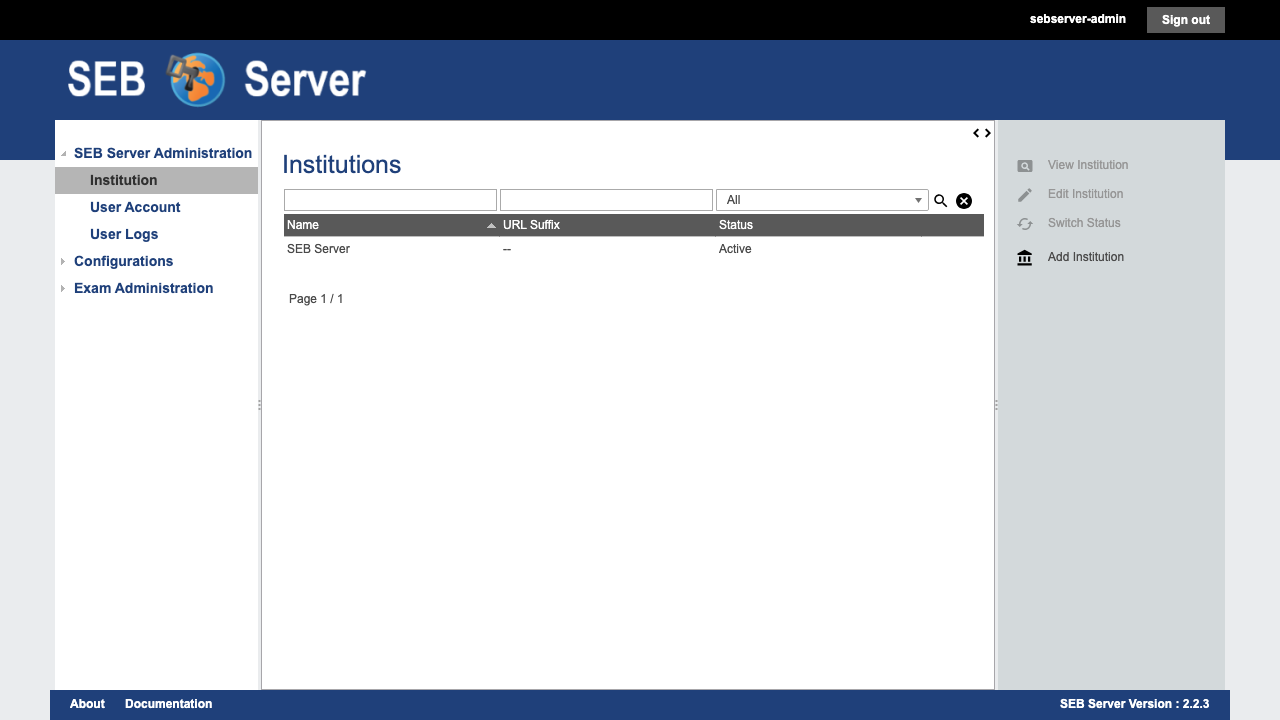Click the Sign out button
The height and width of the screenshot is (720, 1280).
click(1186, 20)
